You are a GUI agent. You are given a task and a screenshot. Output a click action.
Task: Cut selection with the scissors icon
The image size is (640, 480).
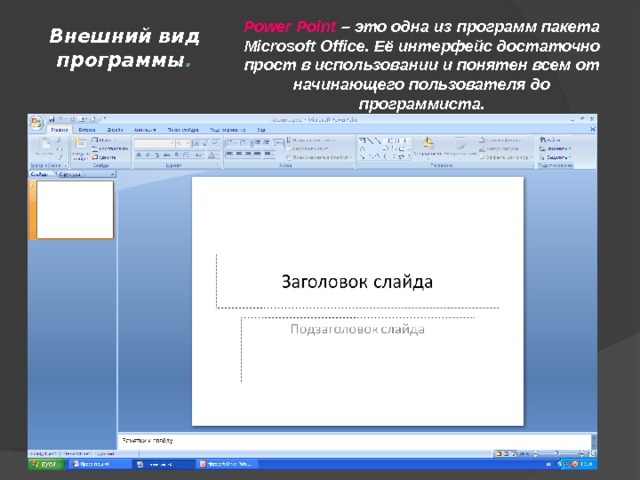[x=59, y=140]
